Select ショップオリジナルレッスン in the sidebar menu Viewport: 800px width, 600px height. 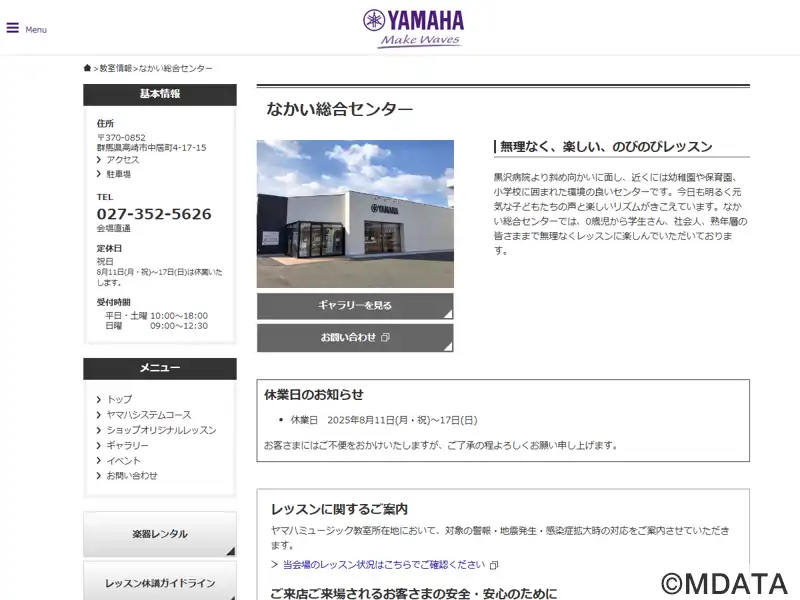[161, 430]
